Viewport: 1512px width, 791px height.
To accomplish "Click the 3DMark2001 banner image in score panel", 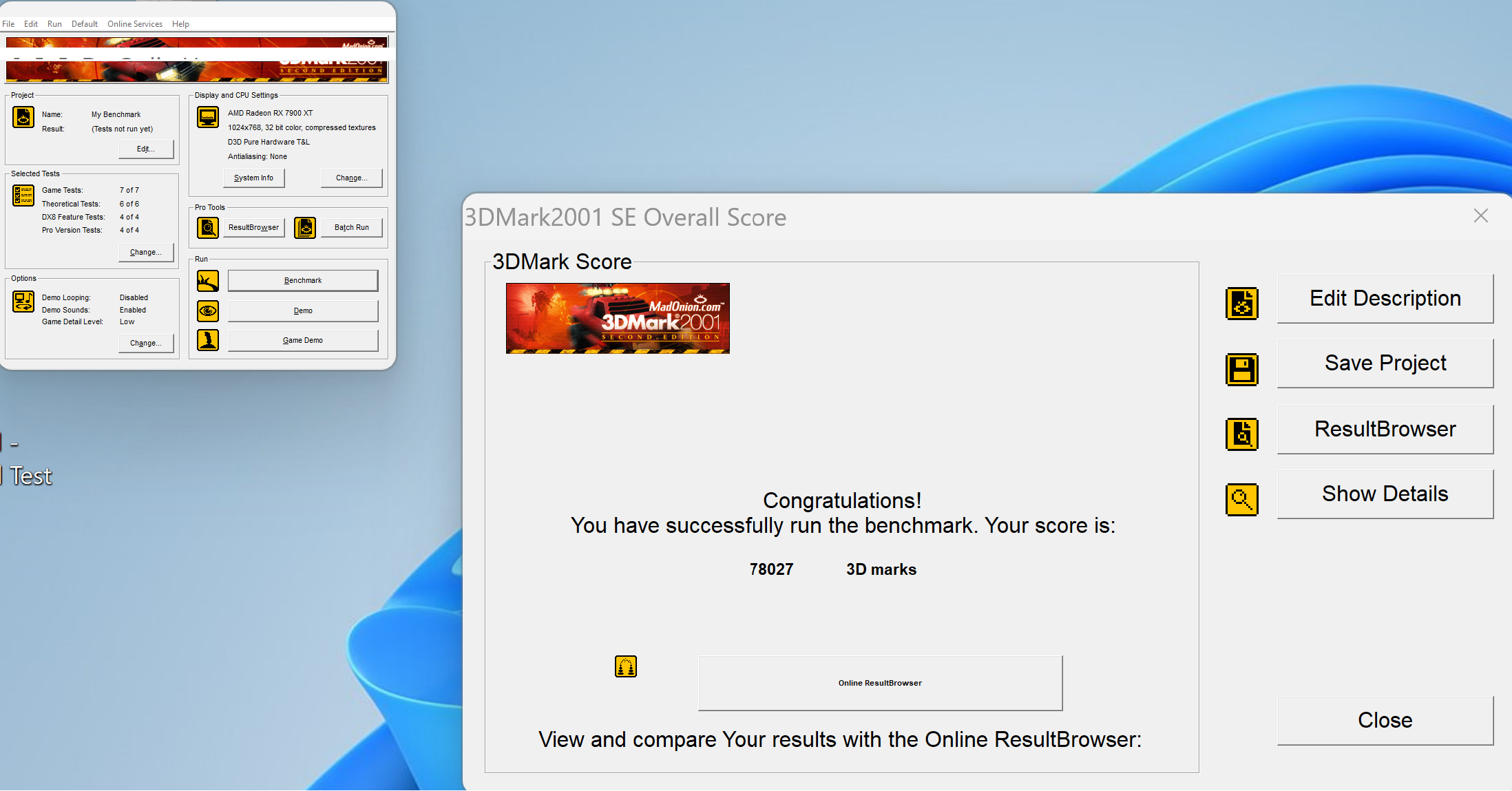I will point(618,318).
